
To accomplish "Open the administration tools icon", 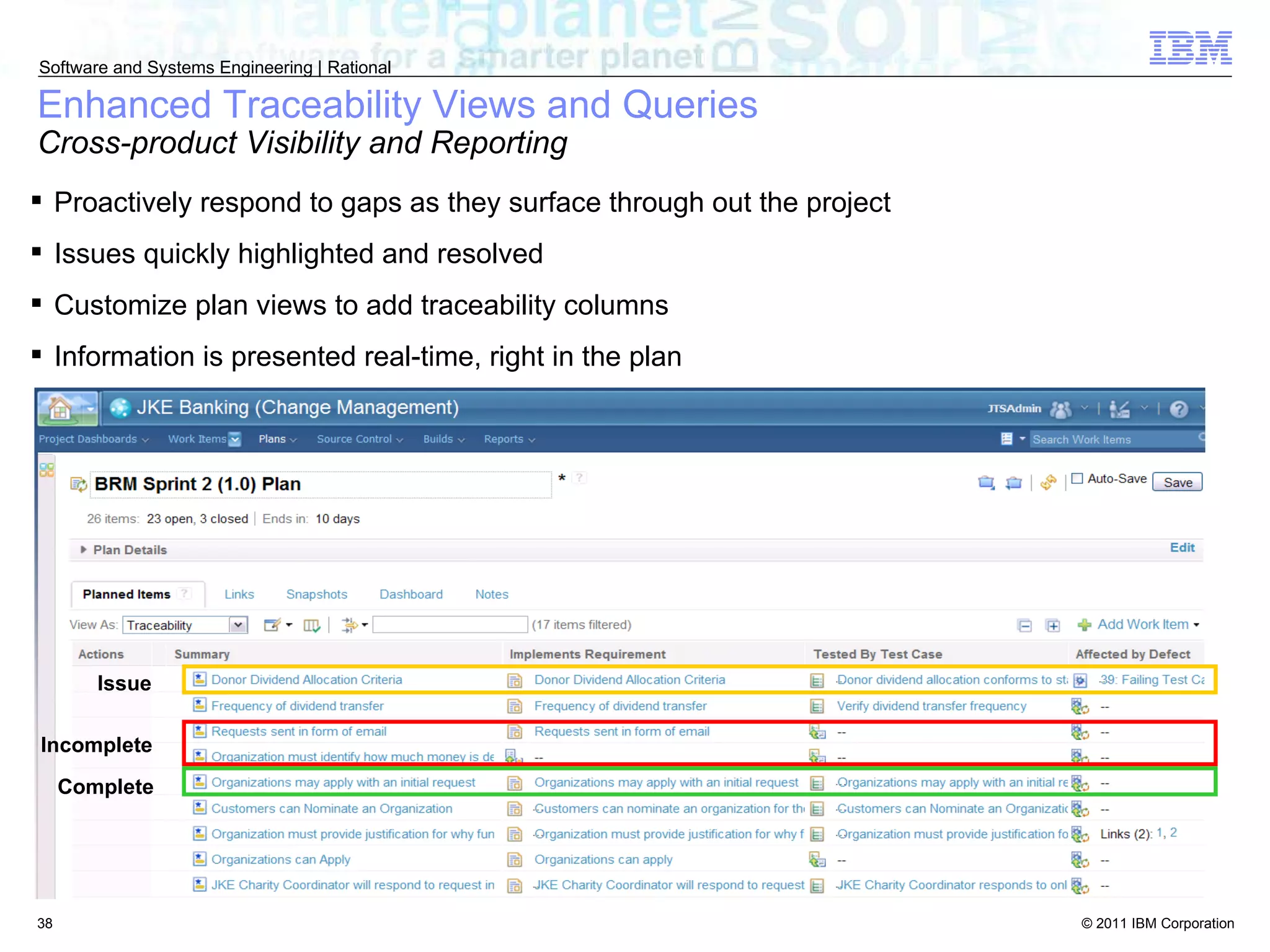I will 1119,409.
